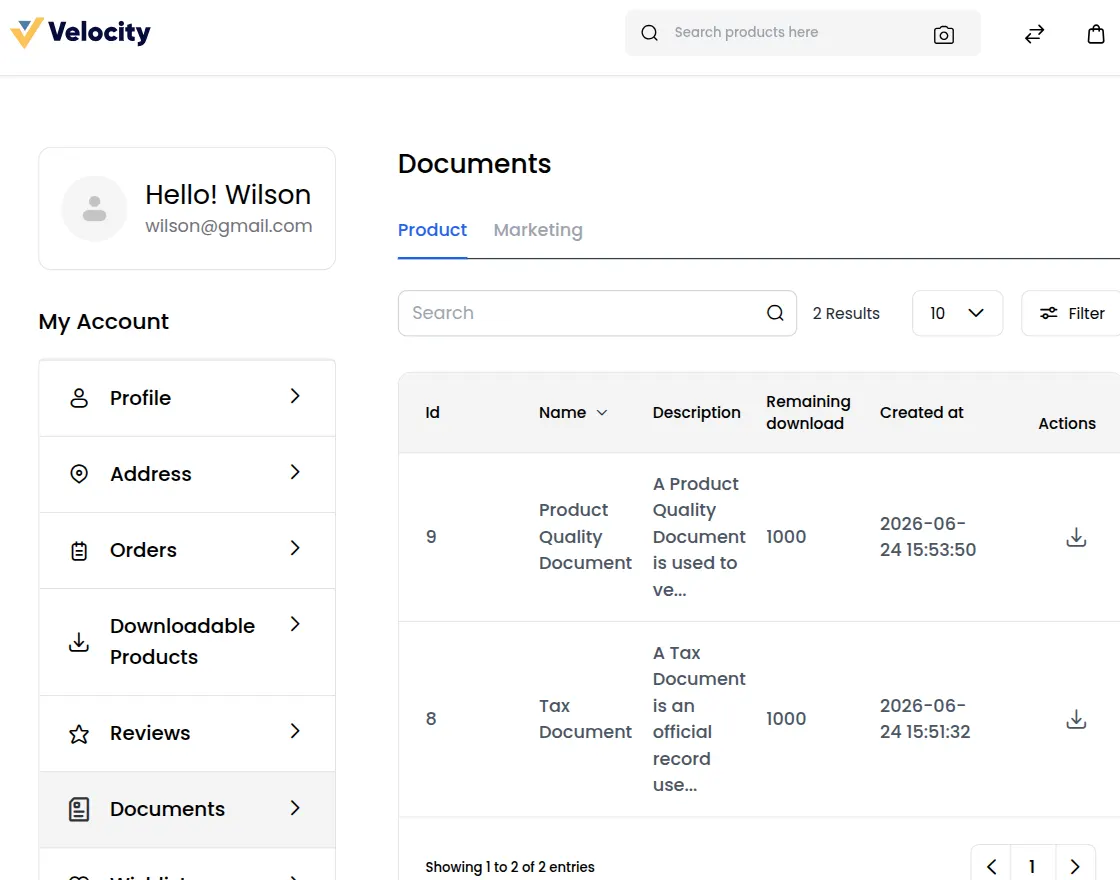Click the A Product Quality description cell
The height and width of the screenshot is (880, 1120).
point(699,536)
